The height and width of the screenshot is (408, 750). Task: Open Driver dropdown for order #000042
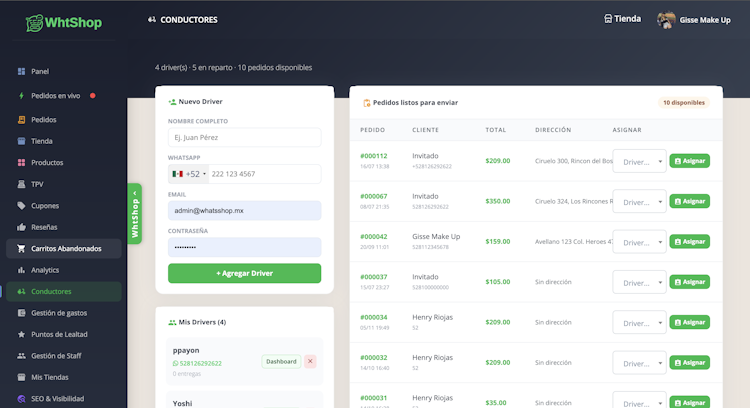(x=639, y=242)
